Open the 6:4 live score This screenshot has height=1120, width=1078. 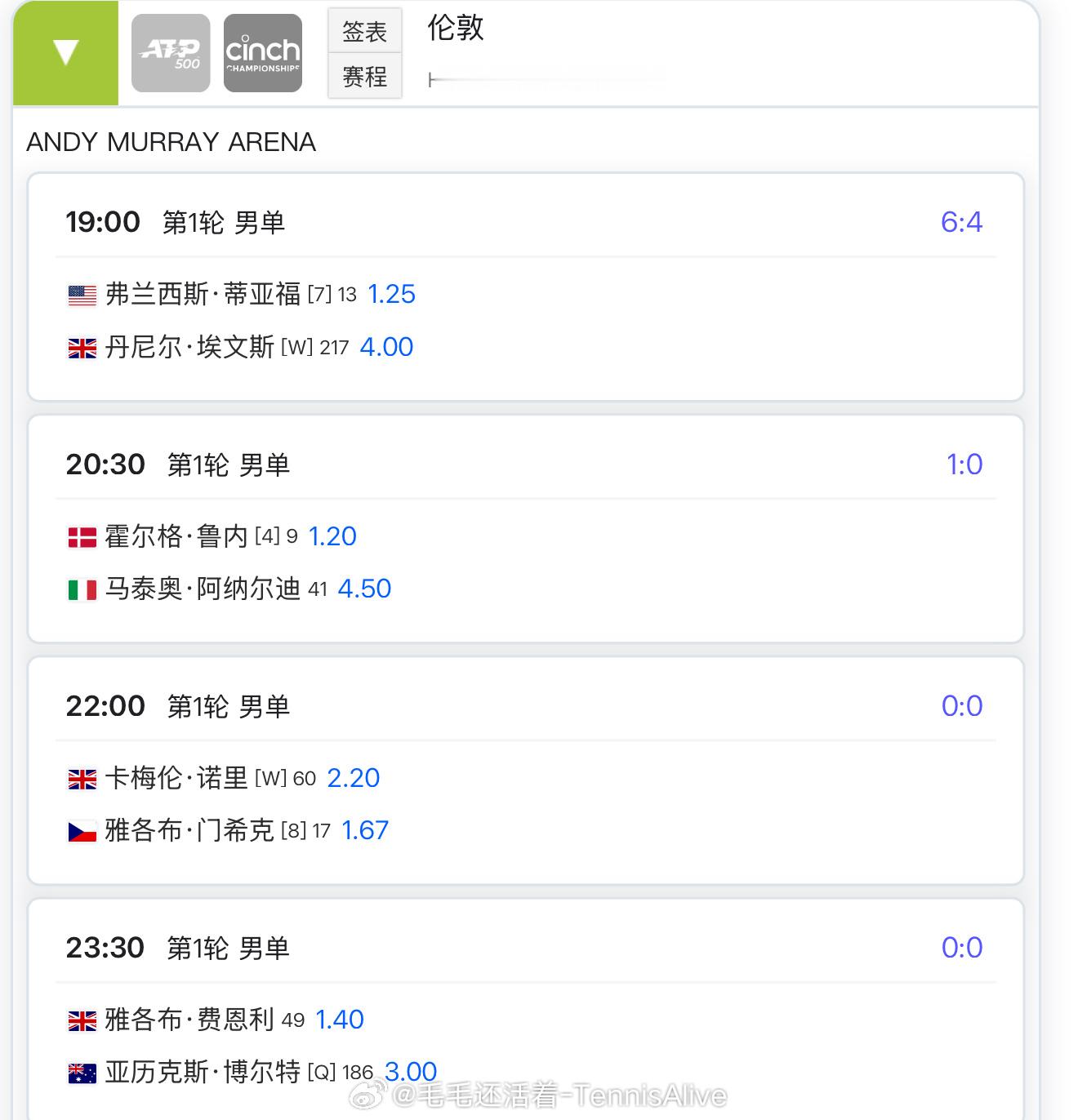961,222
